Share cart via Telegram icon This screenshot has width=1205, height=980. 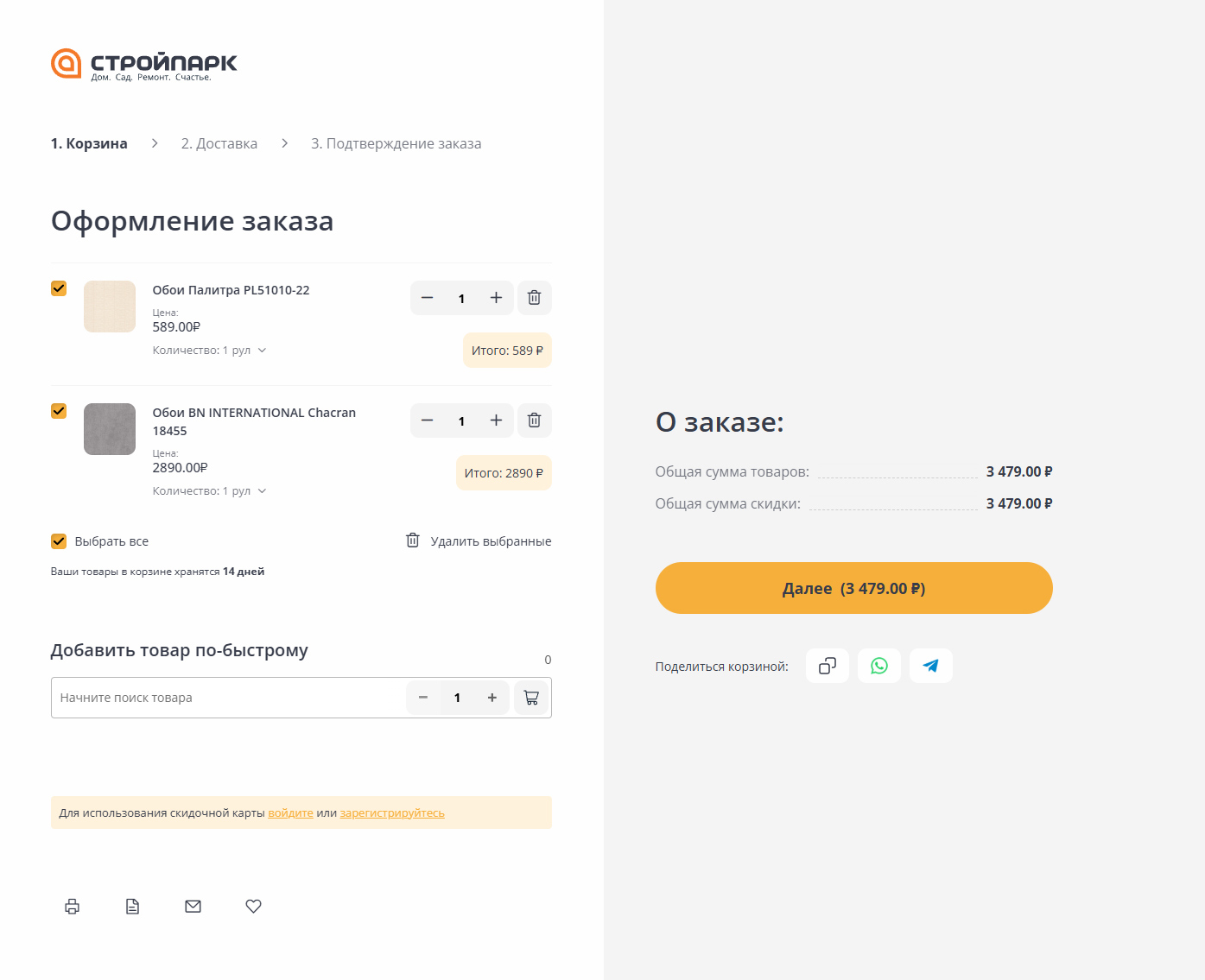[x=930, y=666]
